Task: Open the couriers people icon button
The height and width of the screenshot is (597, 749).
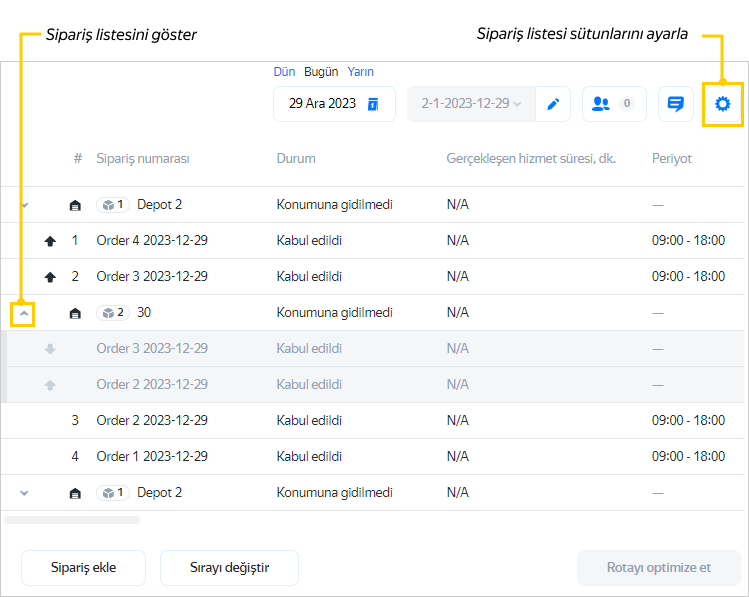Action: tap(613, 104)
